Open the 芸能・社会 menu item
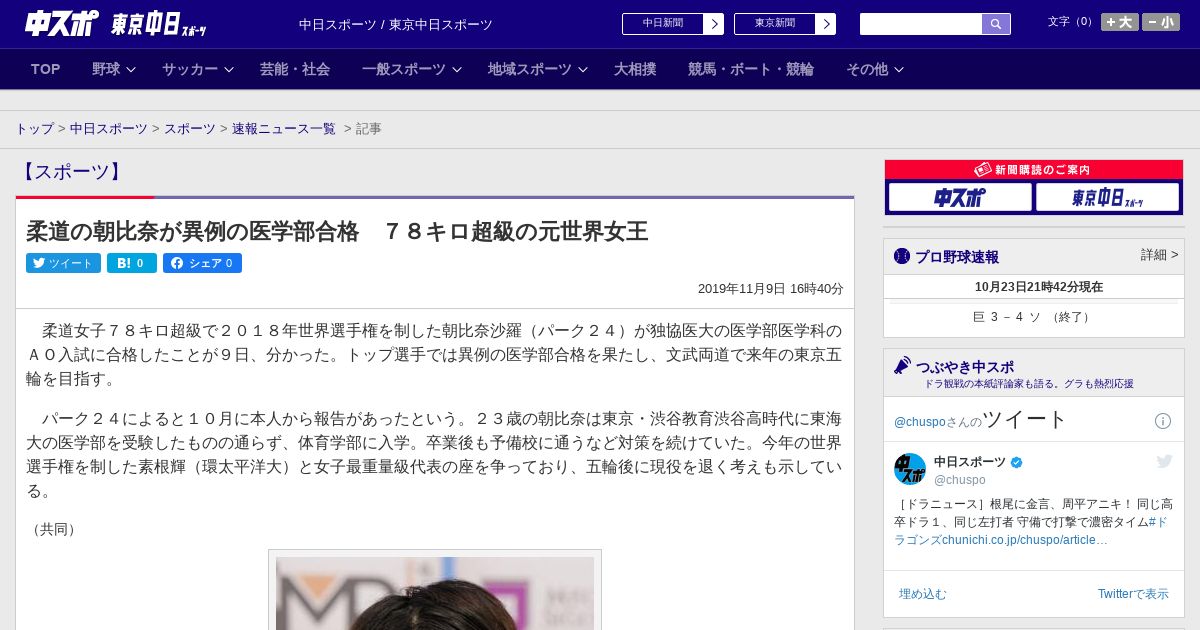 (x=295, y=69)
